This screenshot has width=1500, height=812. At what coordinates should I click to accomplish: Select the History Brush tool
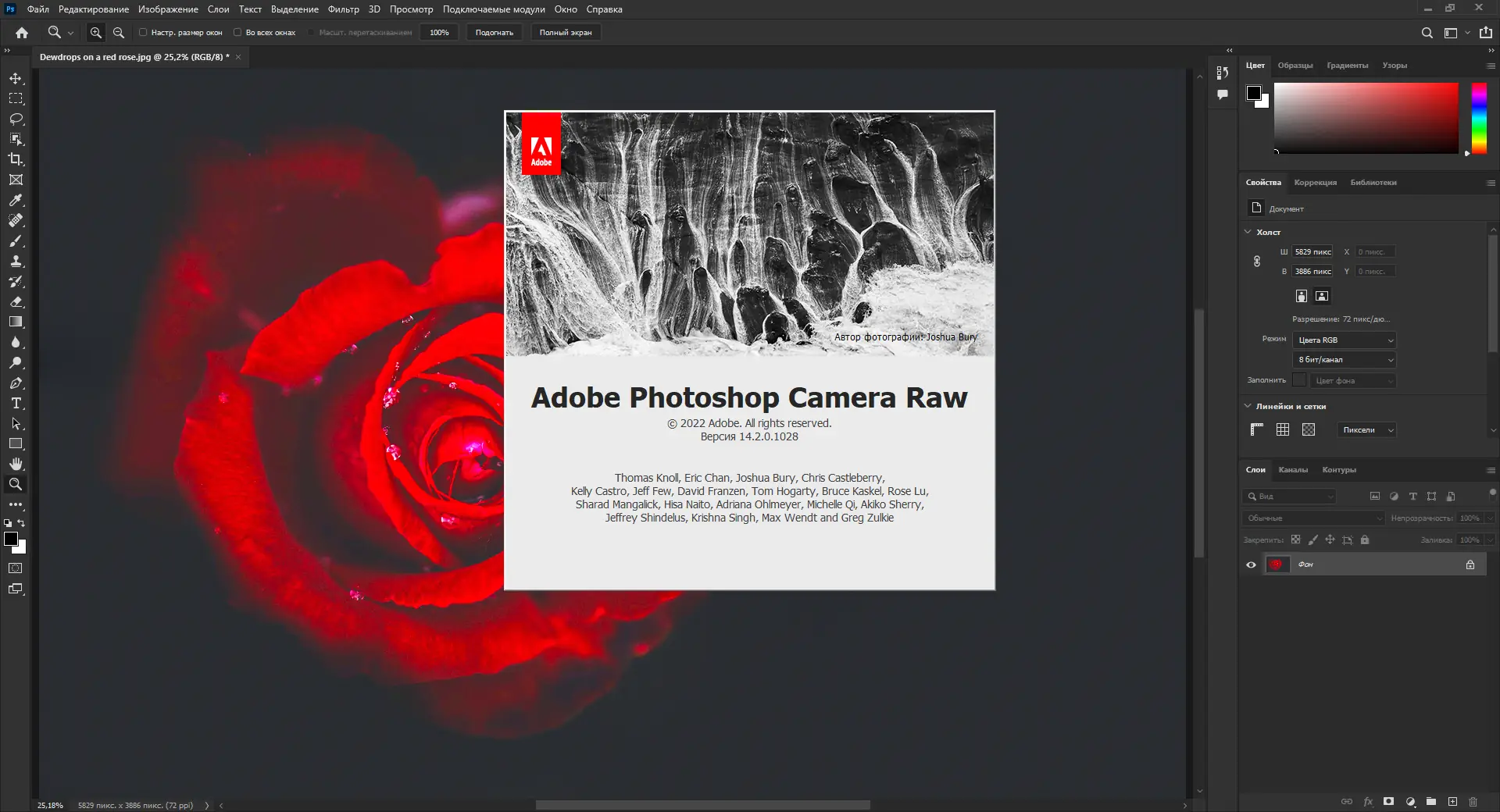(x=16, y=281)
